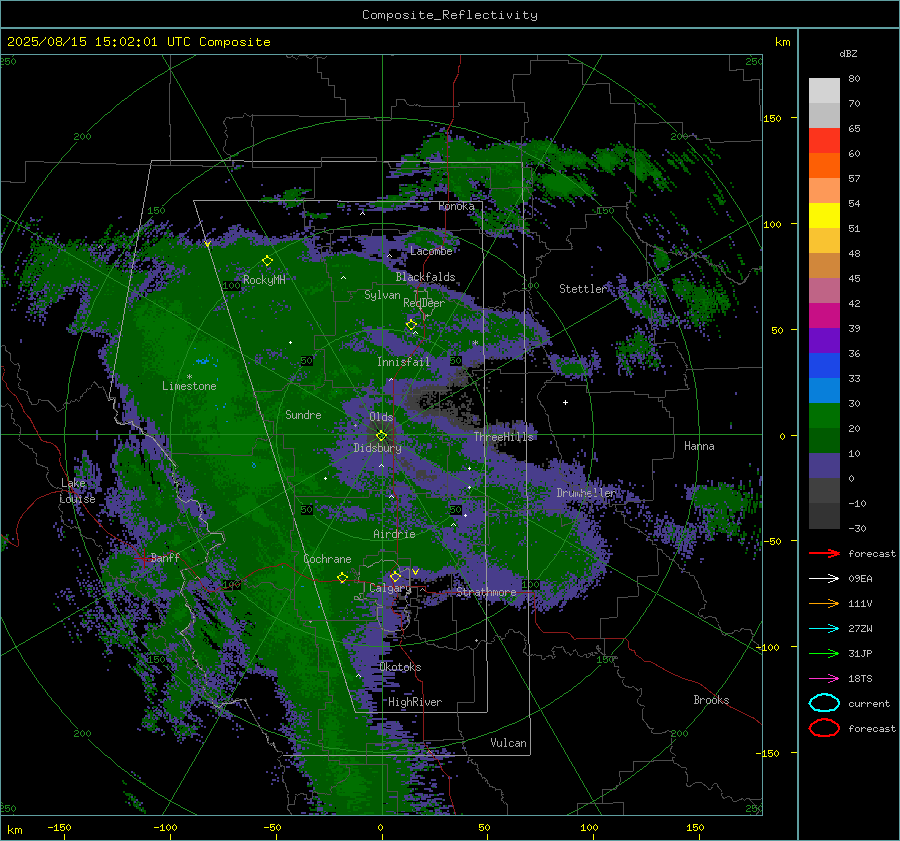Select the 80 dBZ light gray swatch
The height and width of the screenshot is (841, 900).
tap(824, 90)
